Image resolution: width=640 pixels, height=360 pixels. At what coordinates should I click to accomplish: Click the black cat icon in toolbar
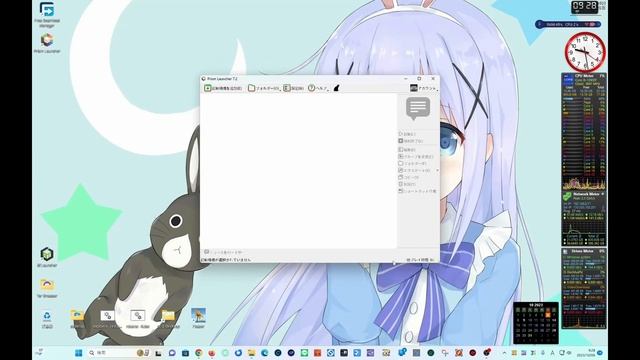coord(337,88)
